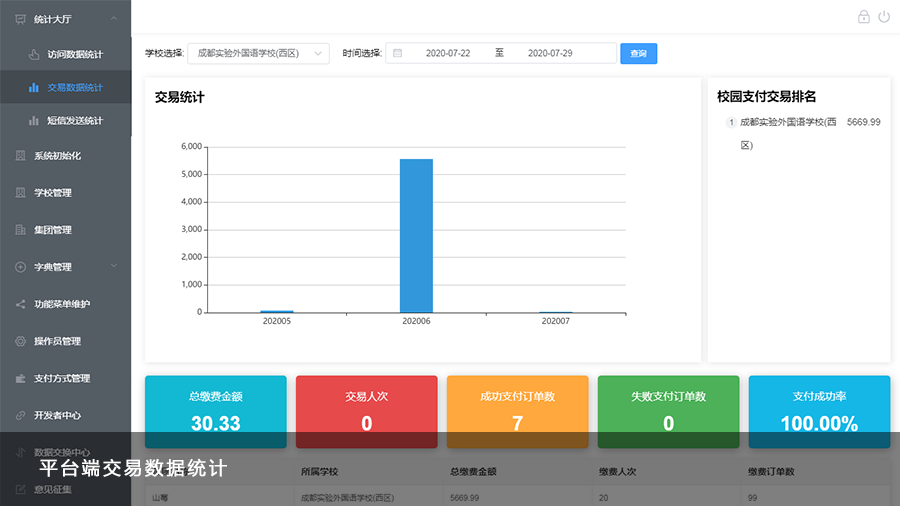Image resolution: width=900 pixels, height=506 pixels.
Task: Click the 202006 bar in chart
Action: pyautogui.click(x=416, y=236)
